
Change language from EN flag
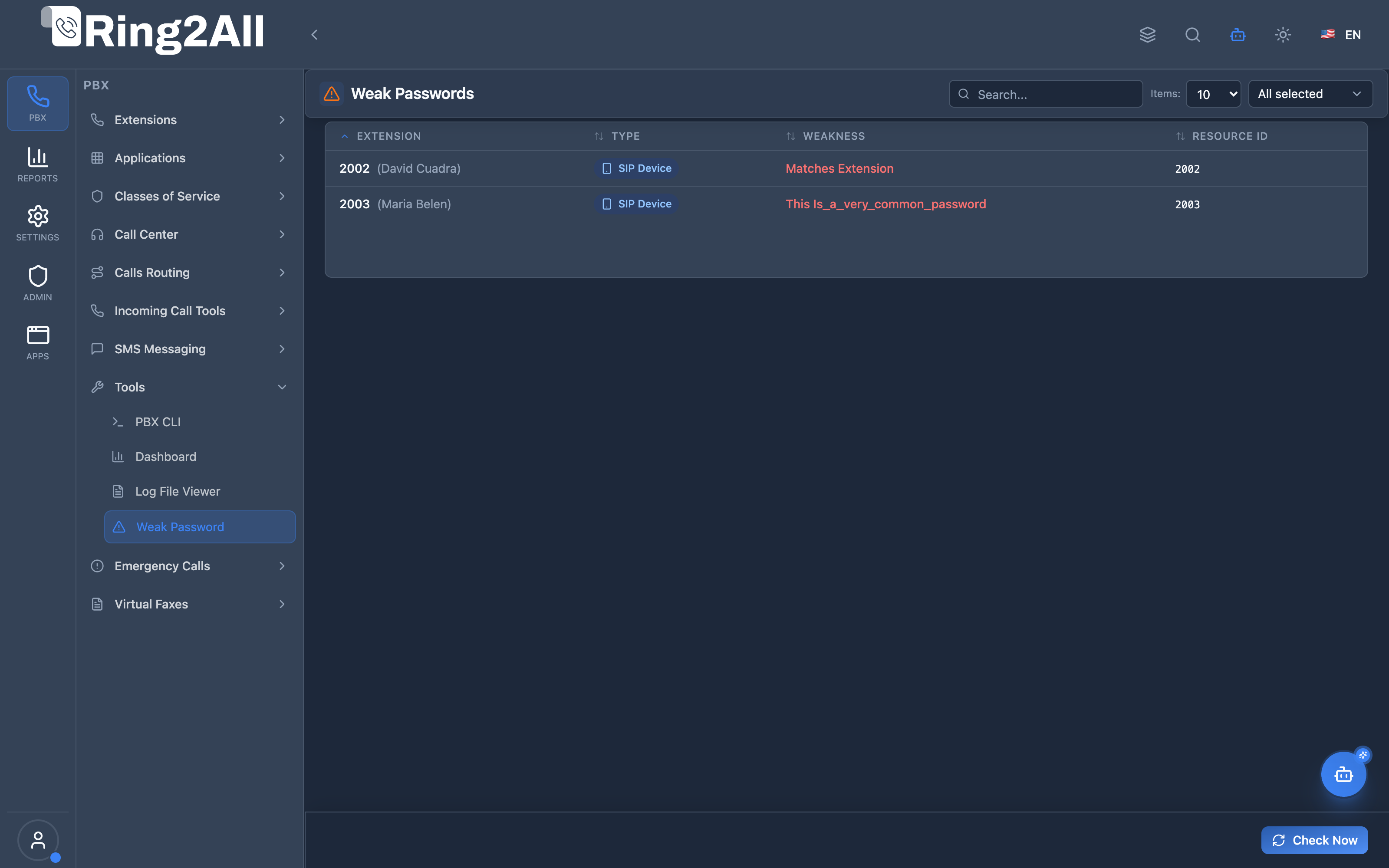(x=1341, y=34)
